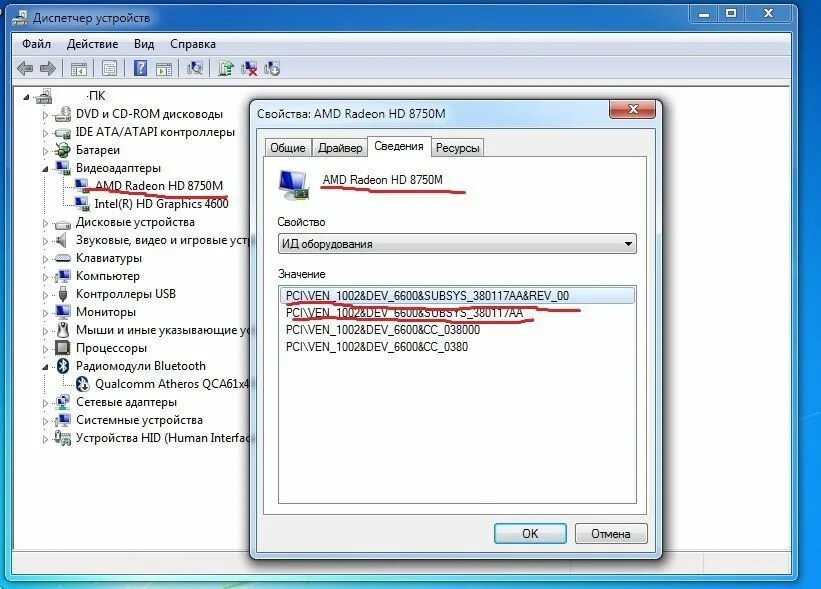The height and width of the screenshot is (589, 821).
Task: Collapse the Видеоадаптеры node
Action: 45,169
